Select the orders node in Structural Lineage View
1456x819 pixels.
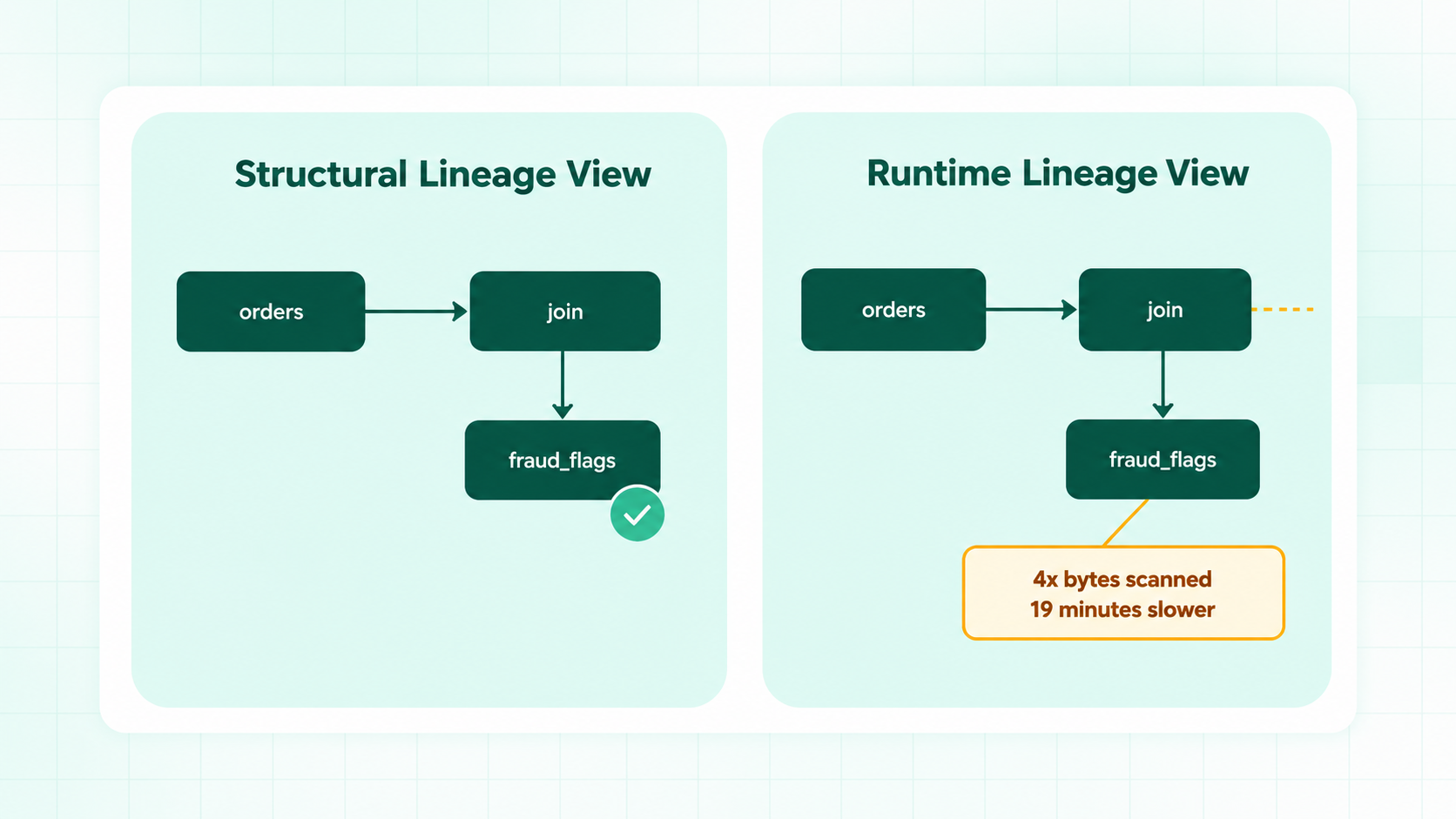271,312
